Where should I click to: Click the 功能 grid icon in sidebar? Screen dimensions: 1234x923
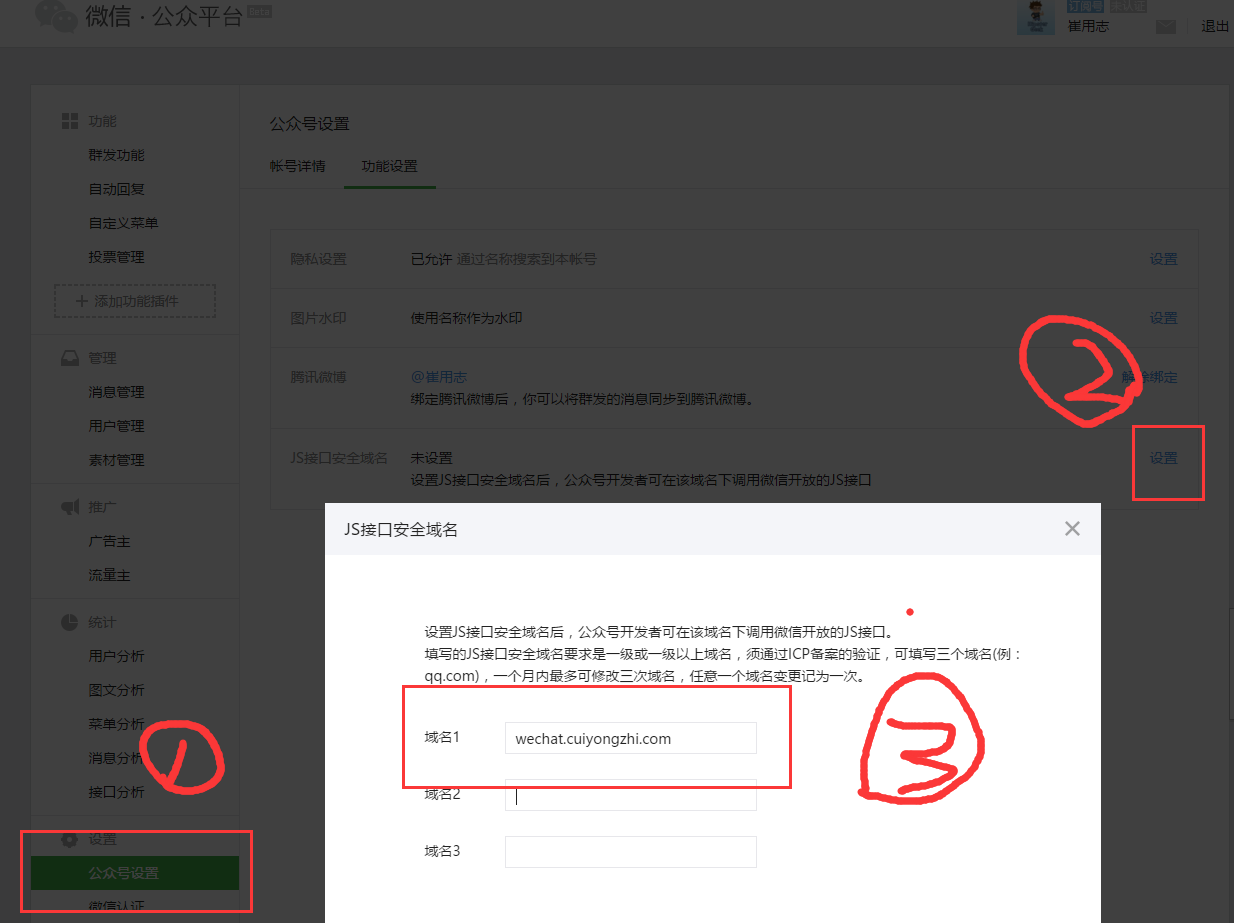[70, 121]
